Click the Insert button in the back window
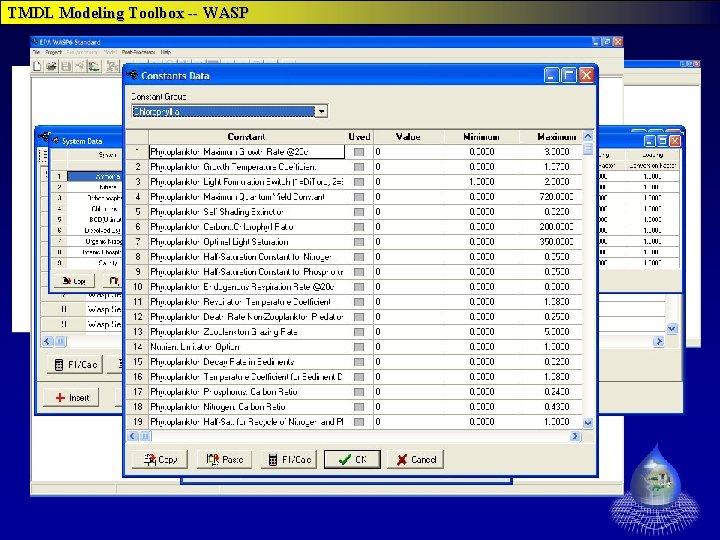This screenshot has height=540, width=720. [x=71, y=398]
